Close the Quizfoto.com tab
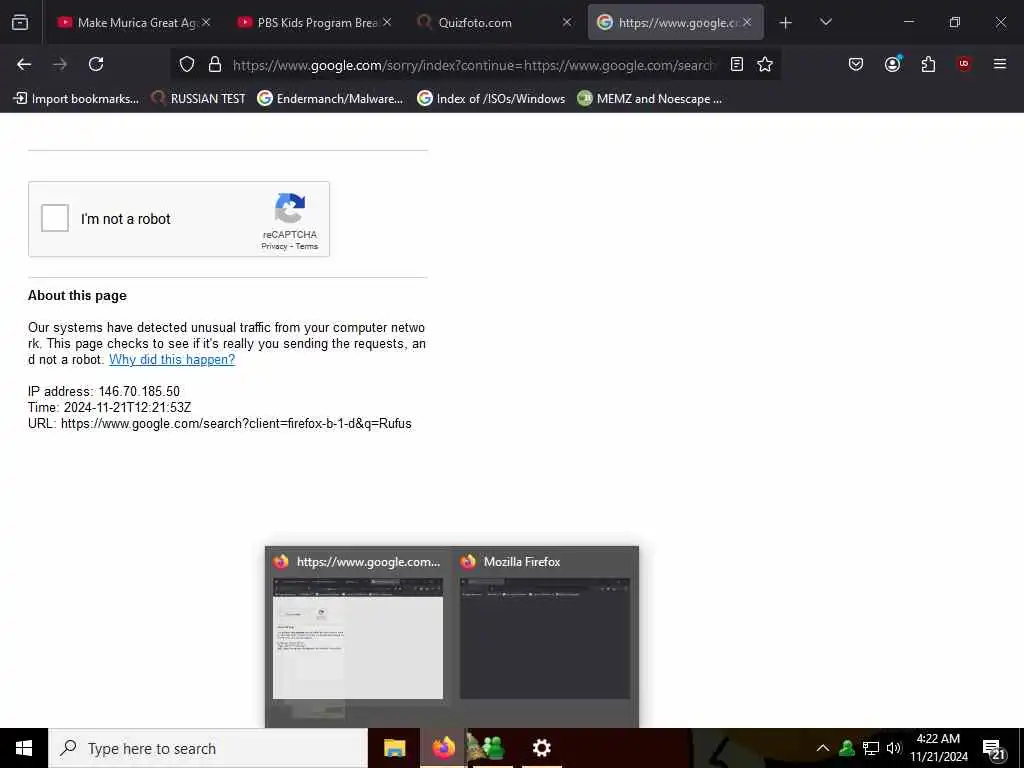 pos(567,22)
